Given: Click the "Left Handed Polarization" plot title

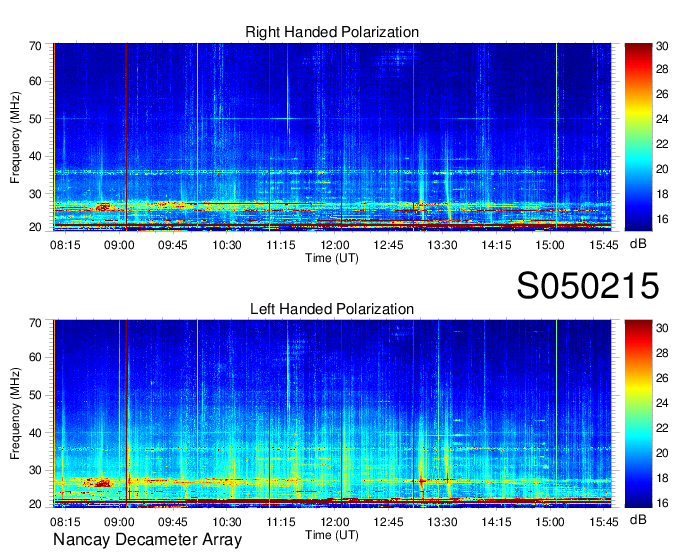Looking at the screenshot, I should (332, 309).
